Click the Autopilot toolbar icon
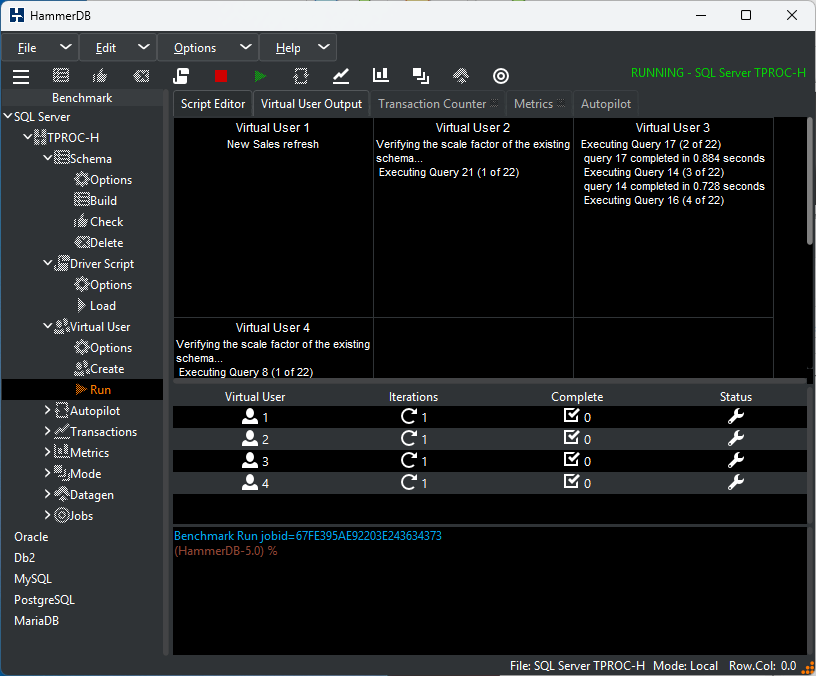816x676 pixels. tap(301, 76)
